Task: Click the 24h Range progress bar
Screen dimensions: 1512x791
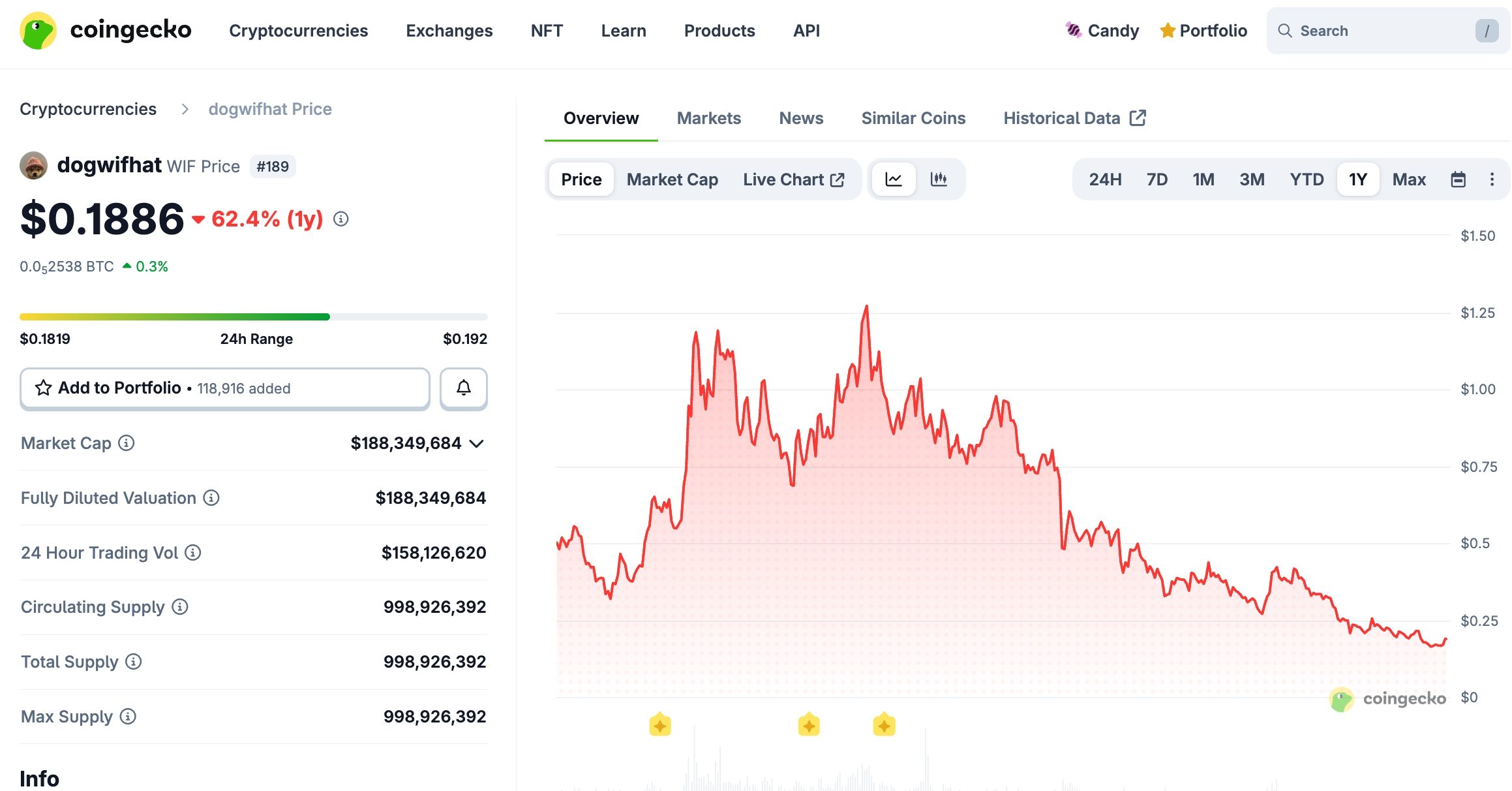Action: pos(254,316)
